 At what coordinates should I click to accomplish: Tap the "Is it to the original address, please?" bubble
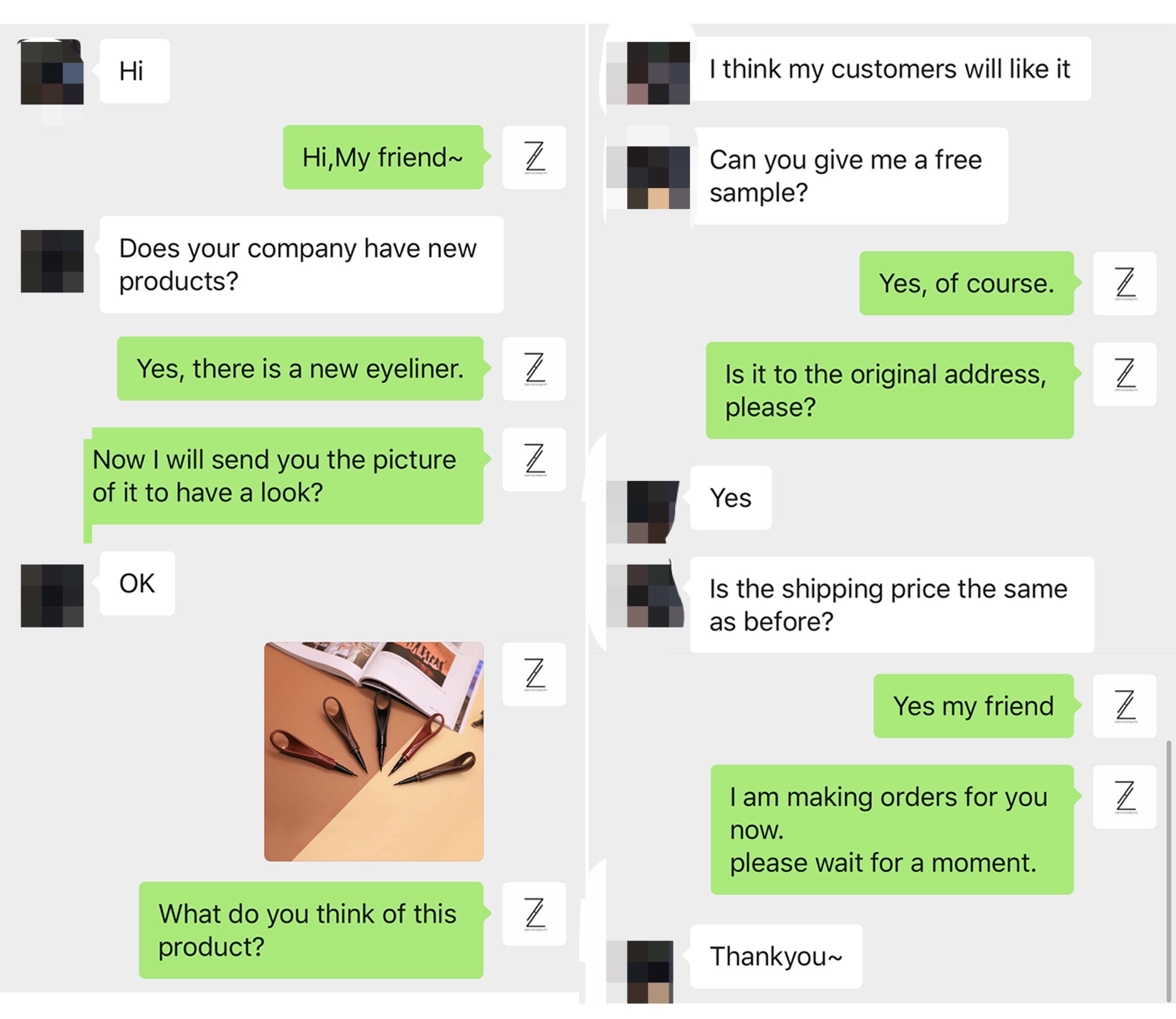pyautogui.click(x=889, y=390)
